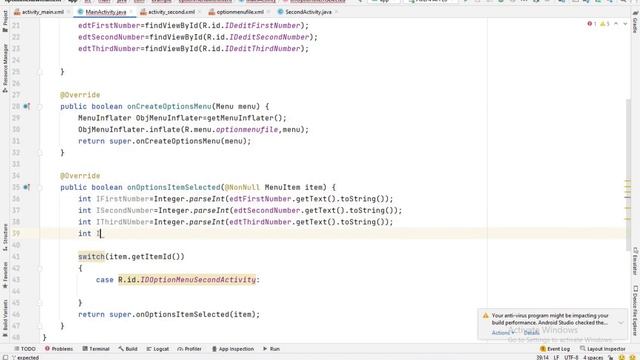Open the Terminal tool window
The height and width of the screenshot is (360, 640).
coord(96,349)
